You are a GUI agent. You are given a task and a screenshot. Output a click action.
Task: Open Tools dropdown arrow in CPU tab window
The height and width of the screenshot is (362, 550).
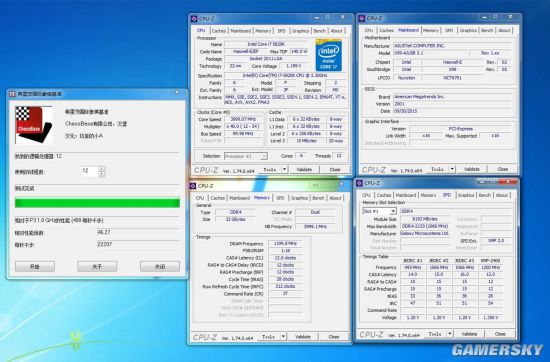[x=284, y=169]
